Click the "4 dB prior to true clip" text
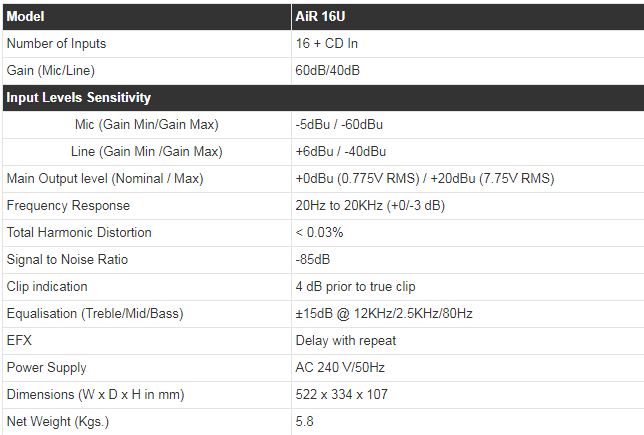Viewport: 644px width, 435px height. click(357, 287)
